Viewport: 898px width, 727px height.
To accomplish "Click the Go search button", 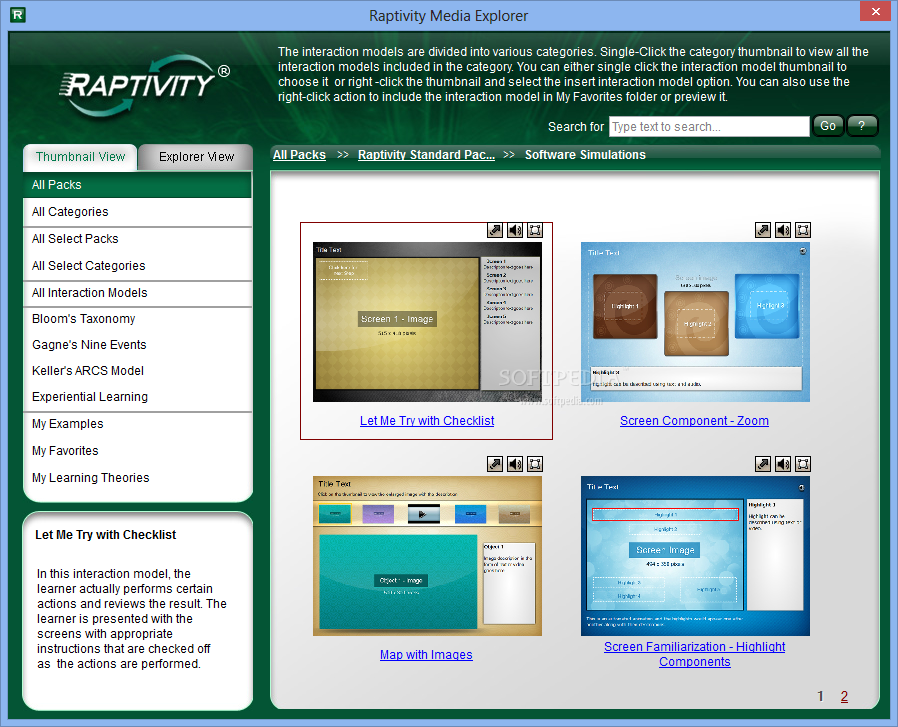I will (x=828, y=126).
